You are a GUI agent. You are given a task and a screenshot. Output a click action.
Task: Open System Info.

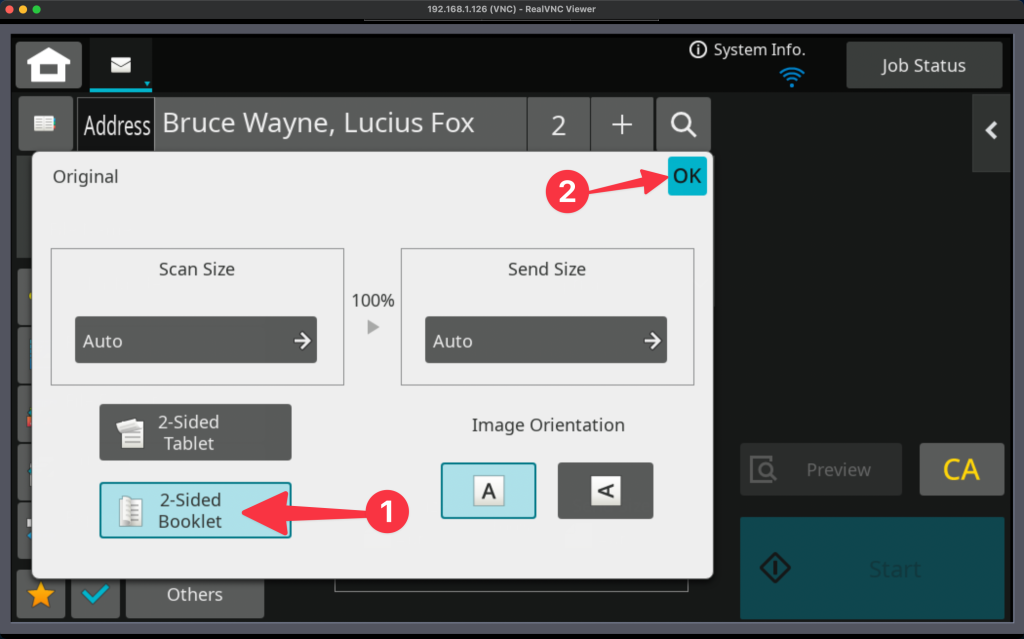[747, 50]
